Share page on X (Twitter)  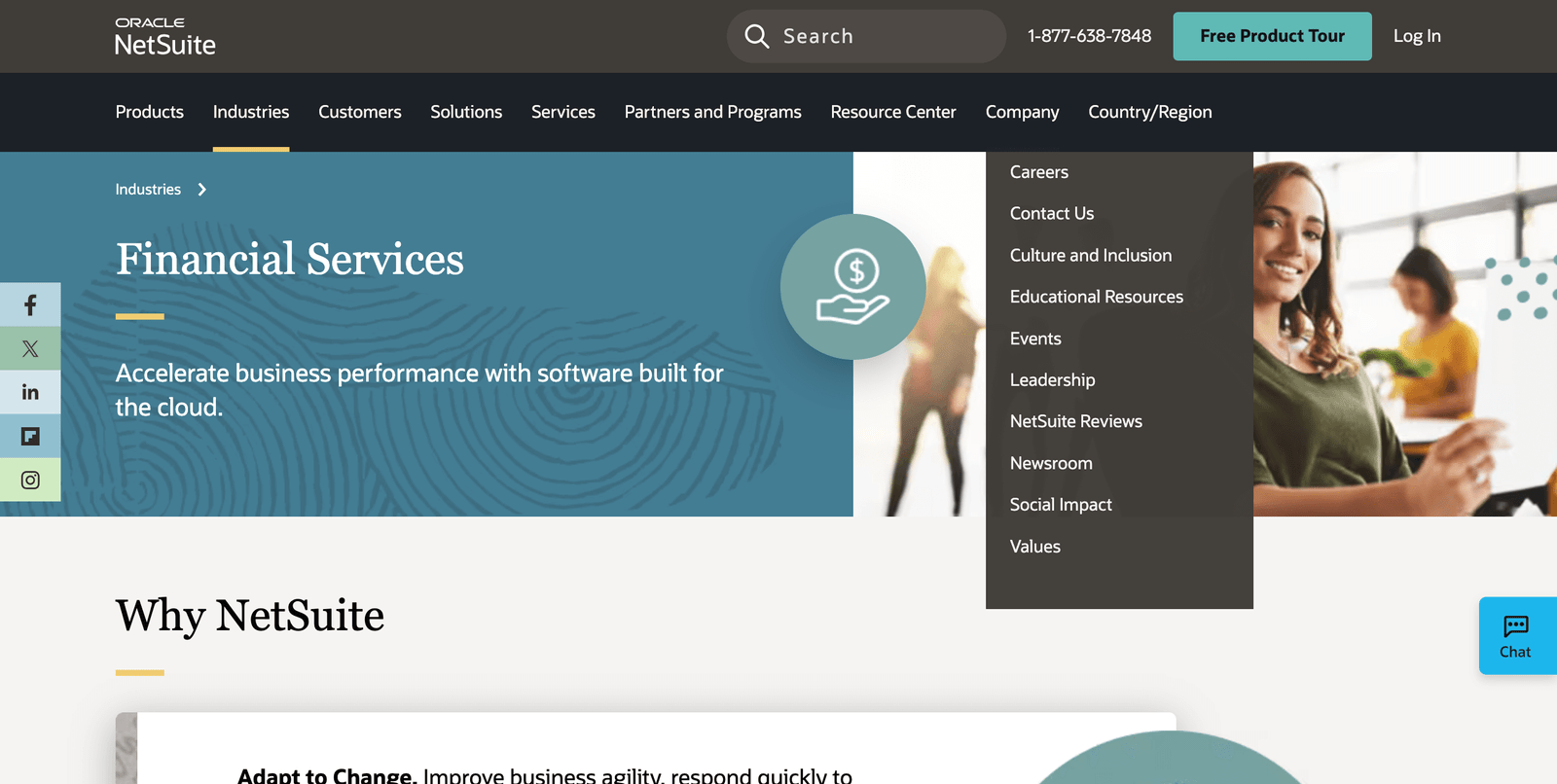30,348
